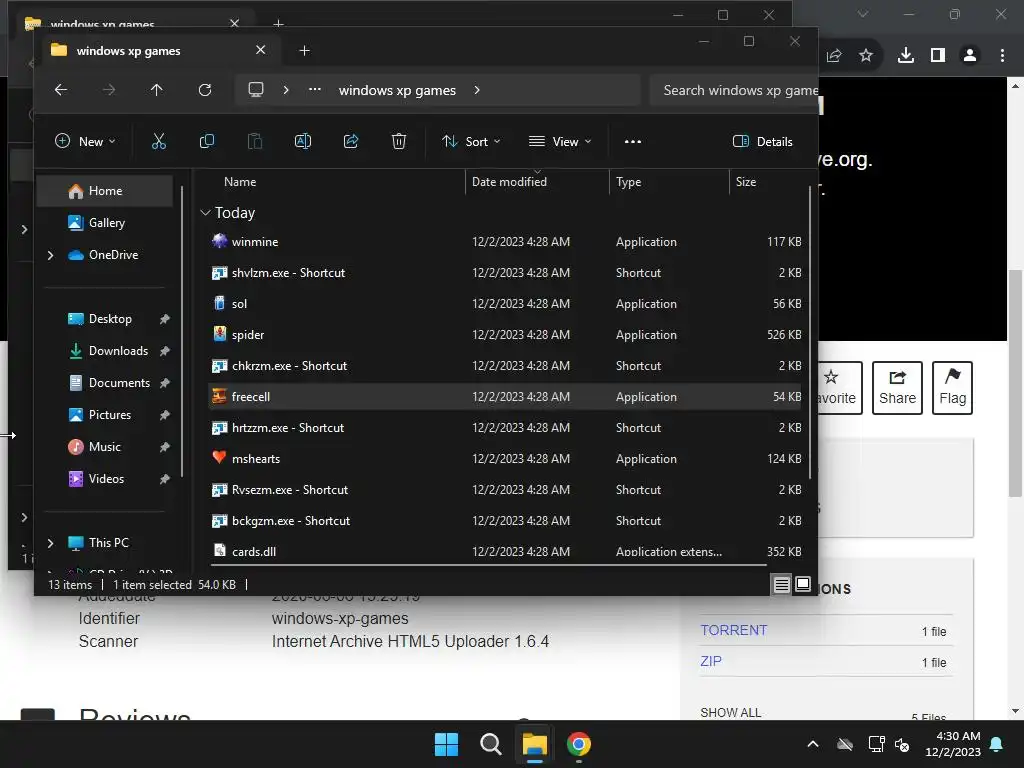Select the freecell file row

[x=505, y=396]
